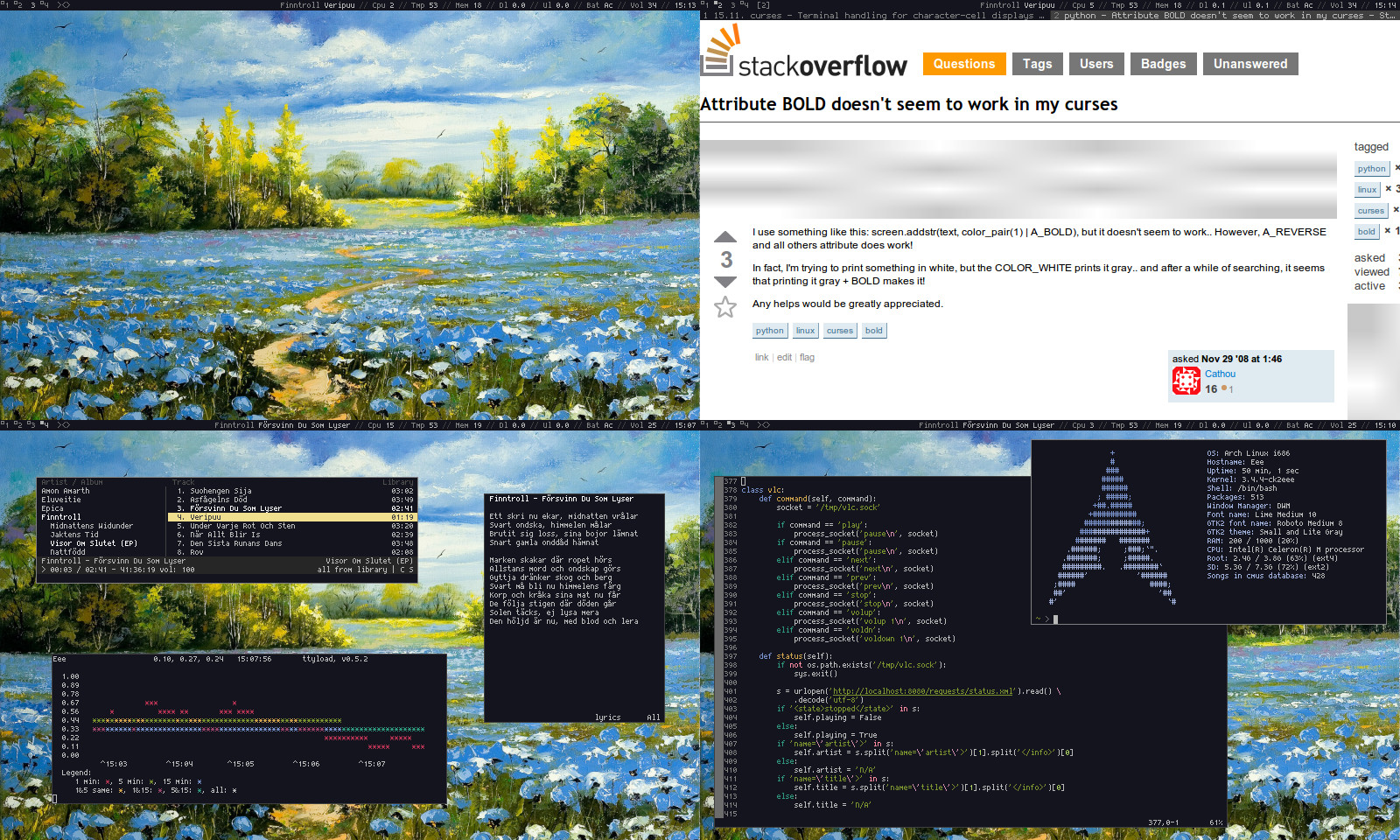
Task: Open the Badges navigation button
Action: [1163, 64]
